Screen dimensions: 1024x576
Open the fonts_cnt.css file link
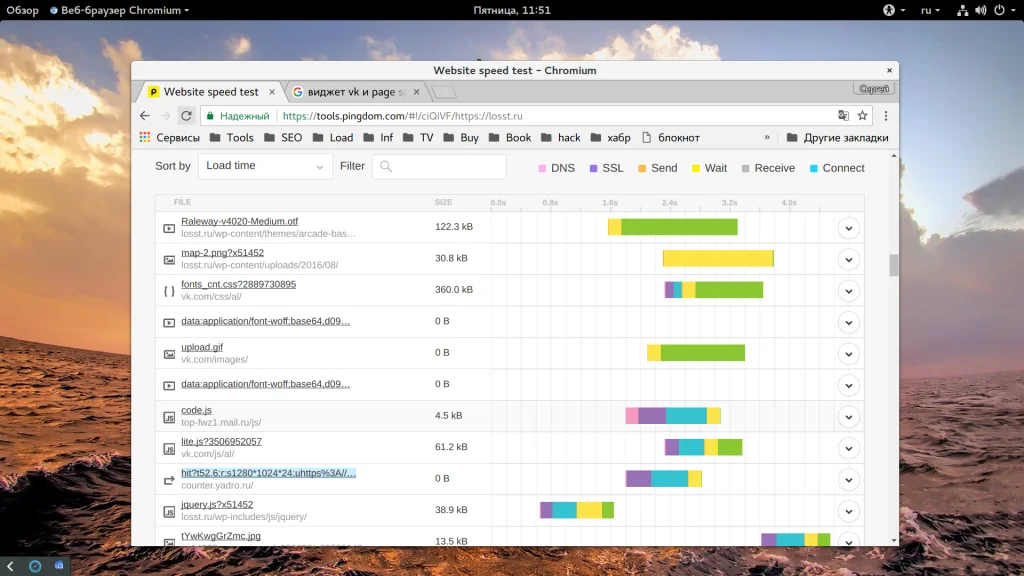tap(238, 284)
